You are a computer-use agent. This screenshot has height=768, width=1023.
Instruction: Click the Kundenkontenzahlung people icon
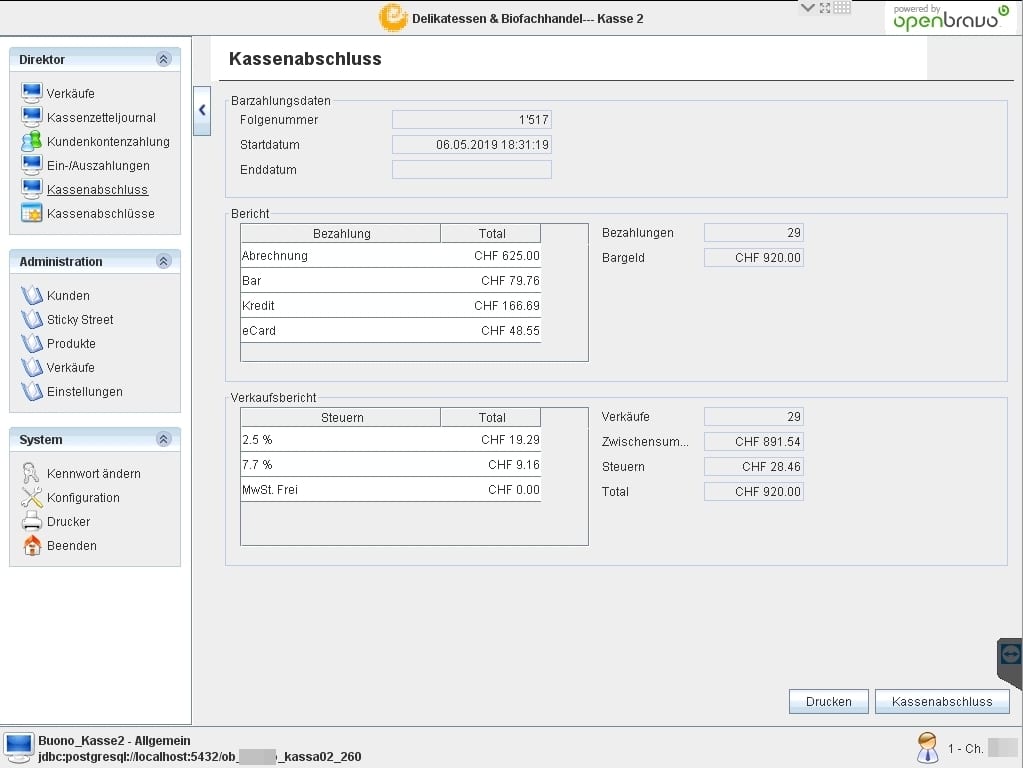coord(31,141)
